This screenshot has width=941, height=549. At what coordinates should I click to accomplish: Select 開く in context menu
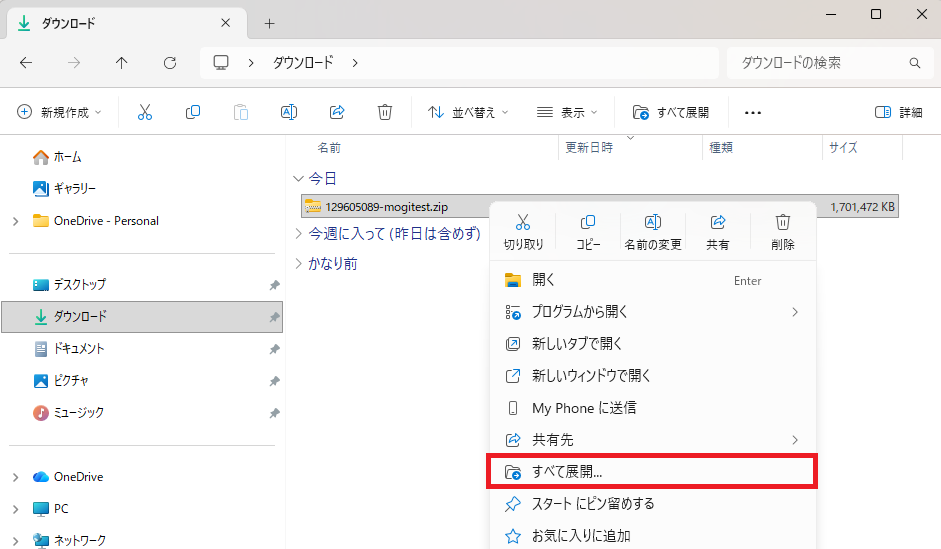point(653,280)
